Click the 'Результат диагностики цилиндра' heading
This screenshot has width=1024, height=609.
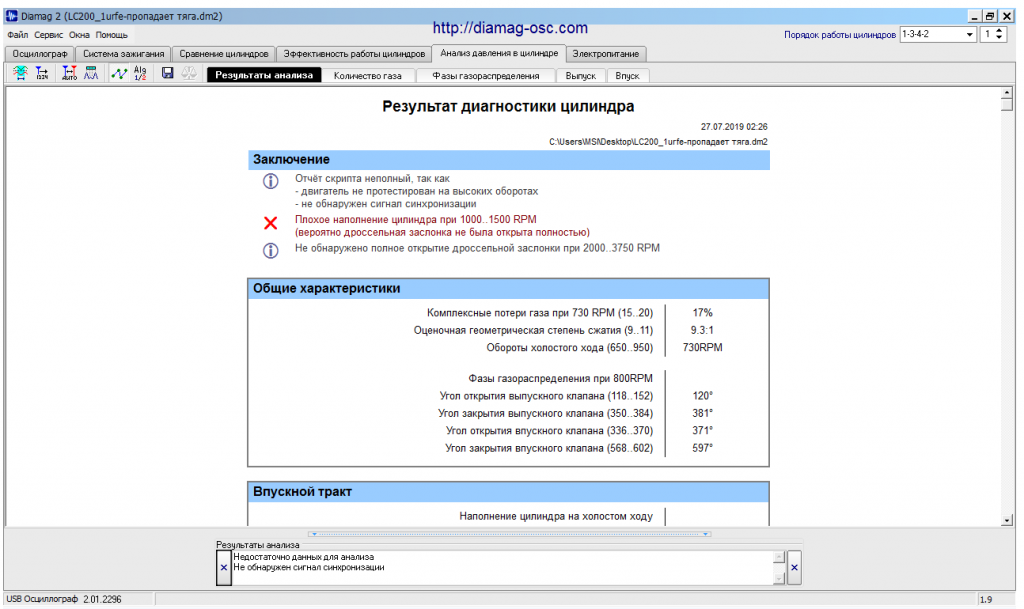[x=508, y=106]
